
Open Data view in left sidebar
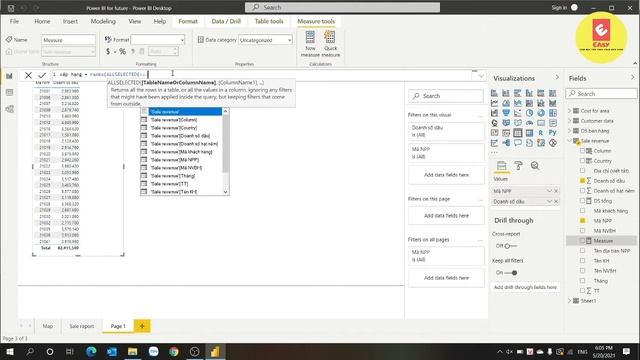[x=9, y=93]
